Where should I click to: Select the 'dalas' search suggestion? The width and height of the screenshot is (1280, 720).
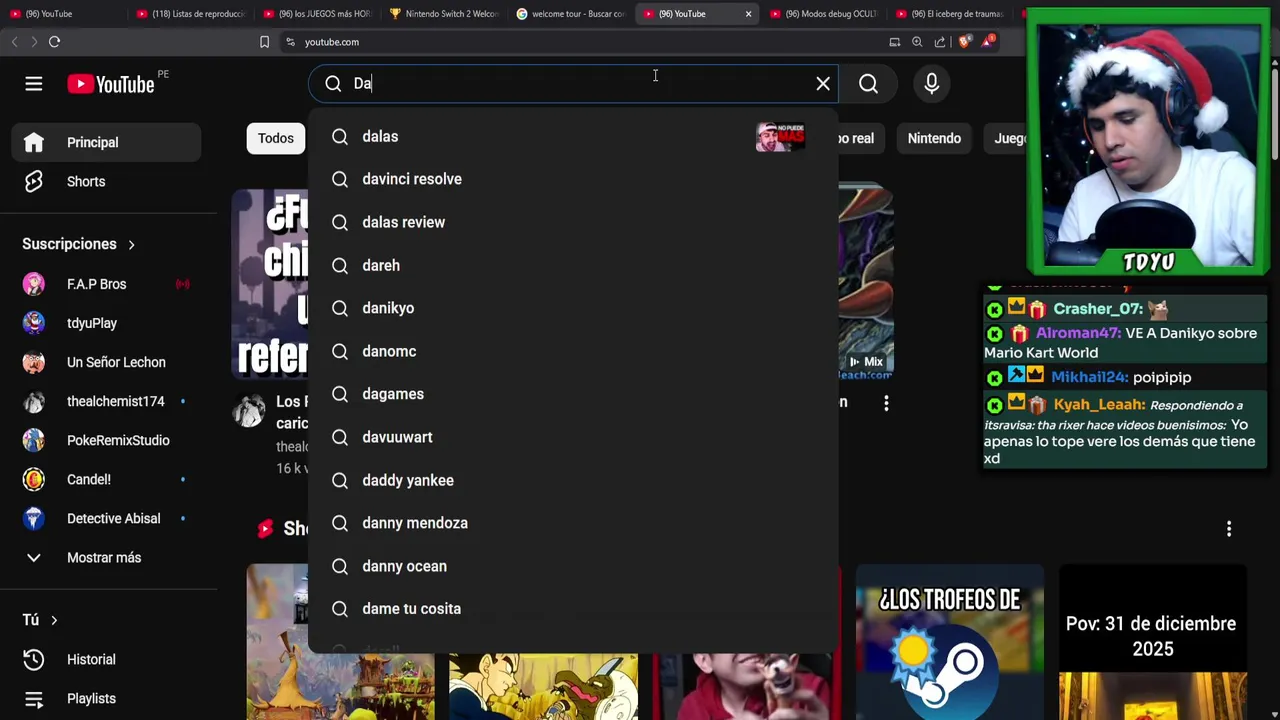pos(573,137)
